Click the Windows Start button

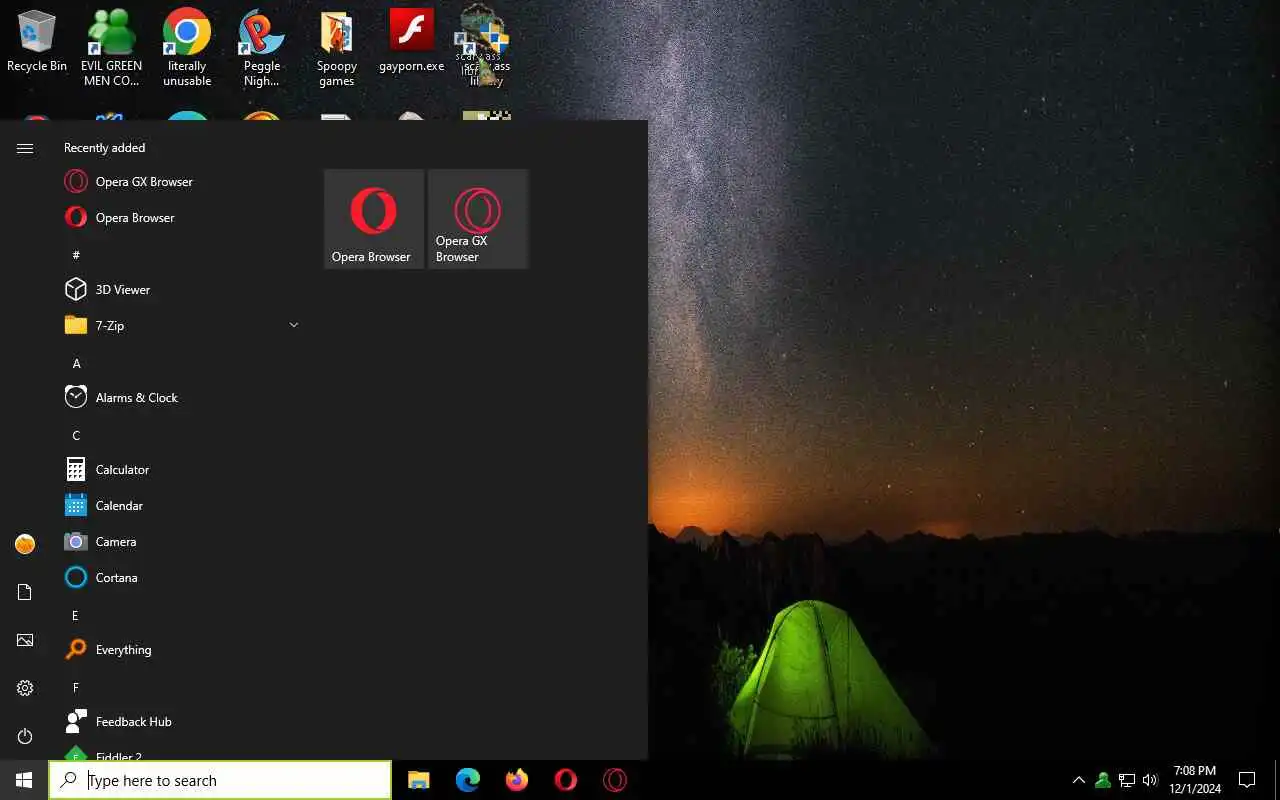pyautogui.click(x=24, y=780)
